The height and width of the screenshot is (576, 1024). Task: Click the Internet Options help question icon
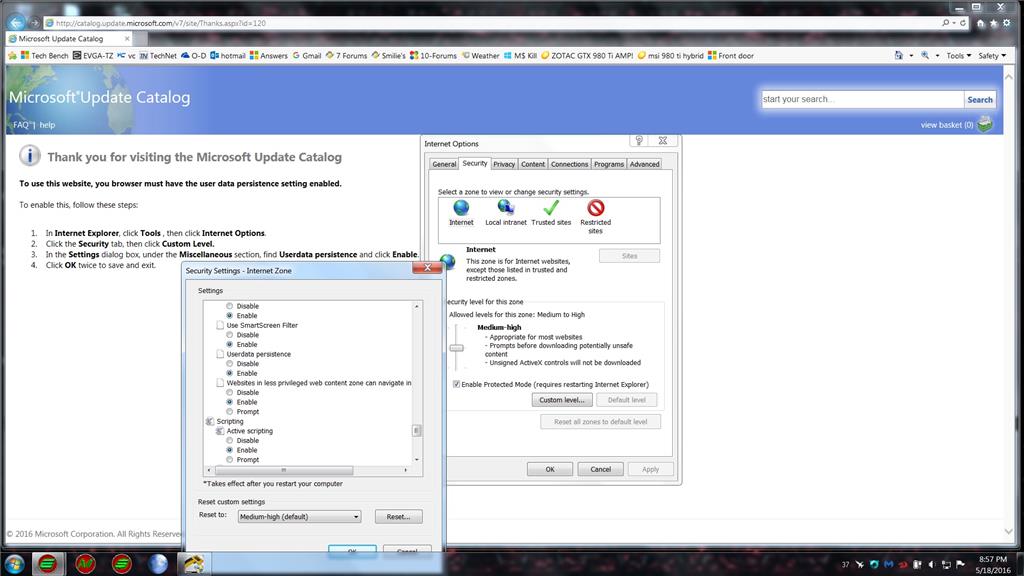click(x=639, y=140)
